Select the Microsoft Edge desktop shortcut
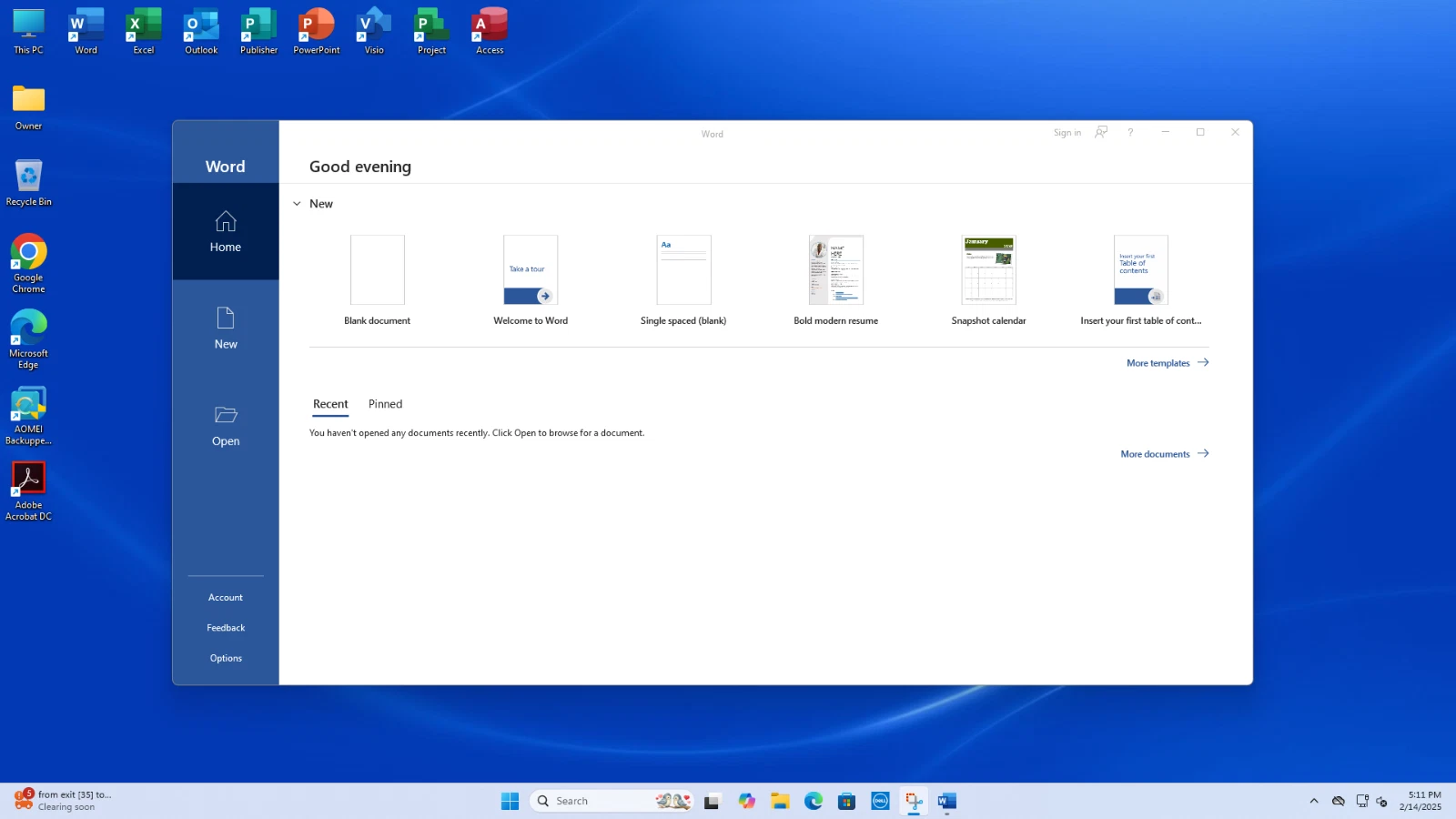 (x=28, y=339)
